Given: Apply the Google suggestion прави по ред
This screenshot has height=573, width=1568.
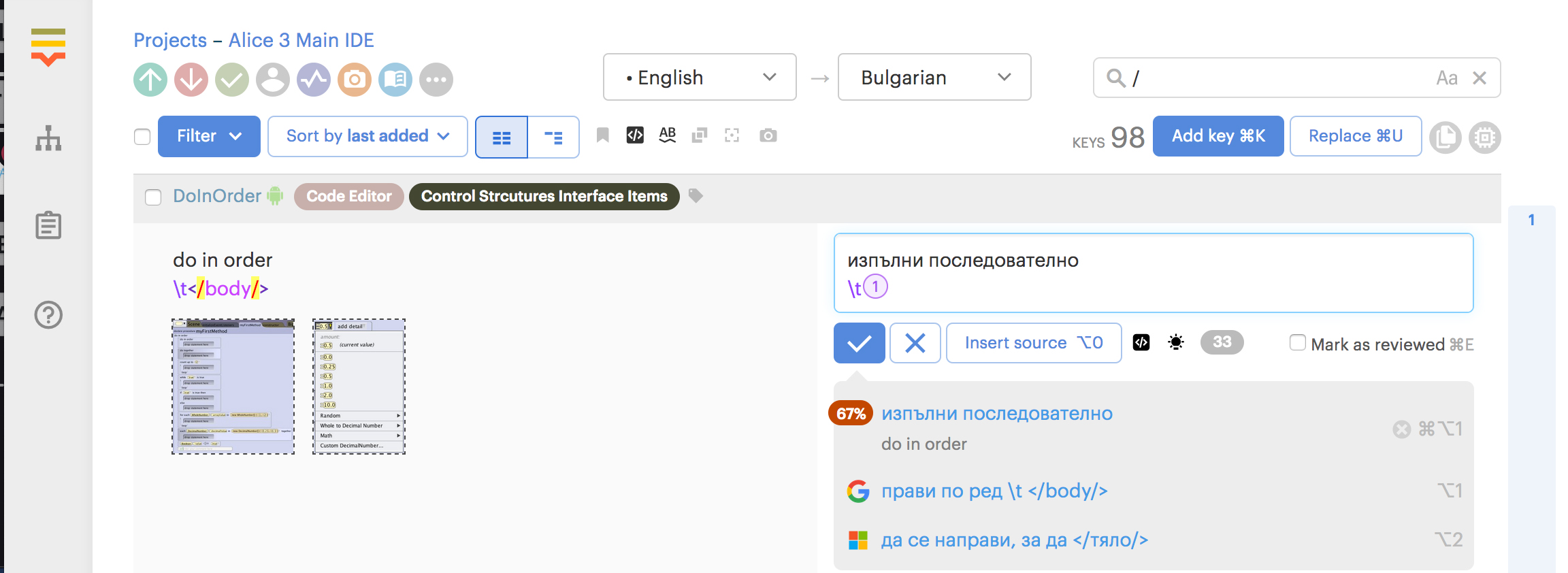Looking at the screenshot, I should pyautogui.click(x=994, y=491).
